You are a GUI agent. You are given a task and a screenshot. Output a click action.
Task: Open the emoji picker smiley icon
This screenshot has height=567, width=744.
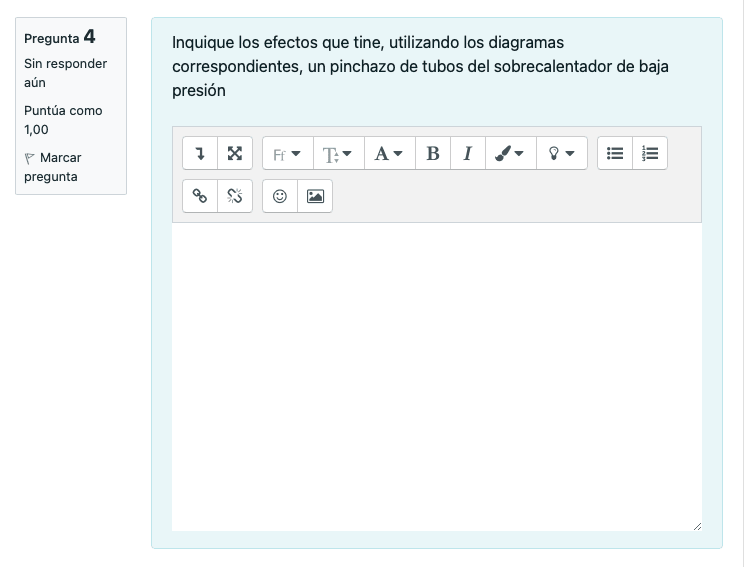coord(280,196)
